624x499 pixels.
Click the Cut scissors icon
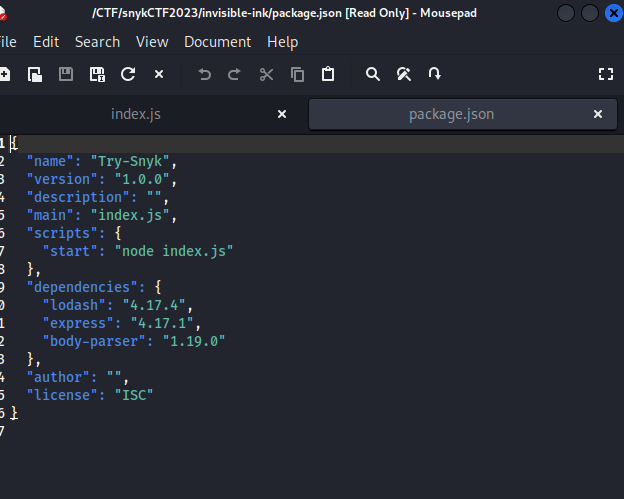click(x=266, y=74)
